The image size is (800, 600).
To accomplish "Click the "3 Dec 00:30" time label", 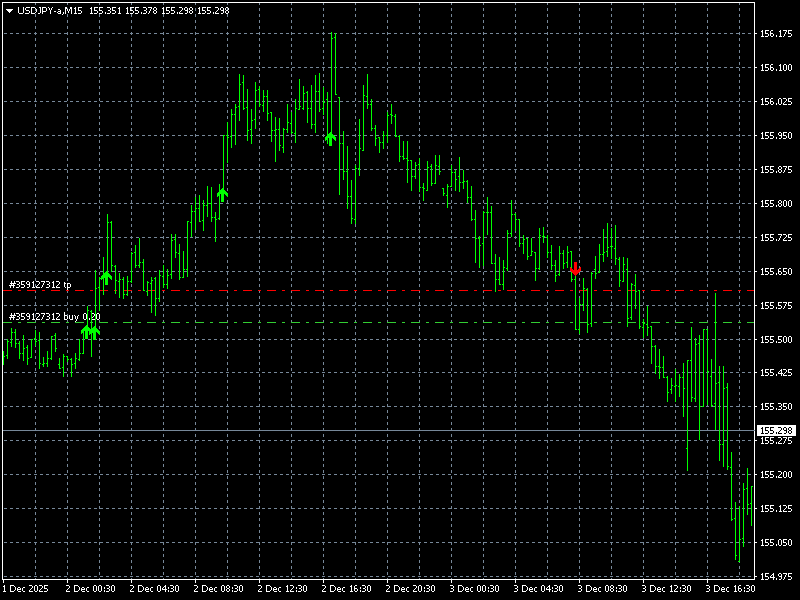I will (x=474, y=589).
